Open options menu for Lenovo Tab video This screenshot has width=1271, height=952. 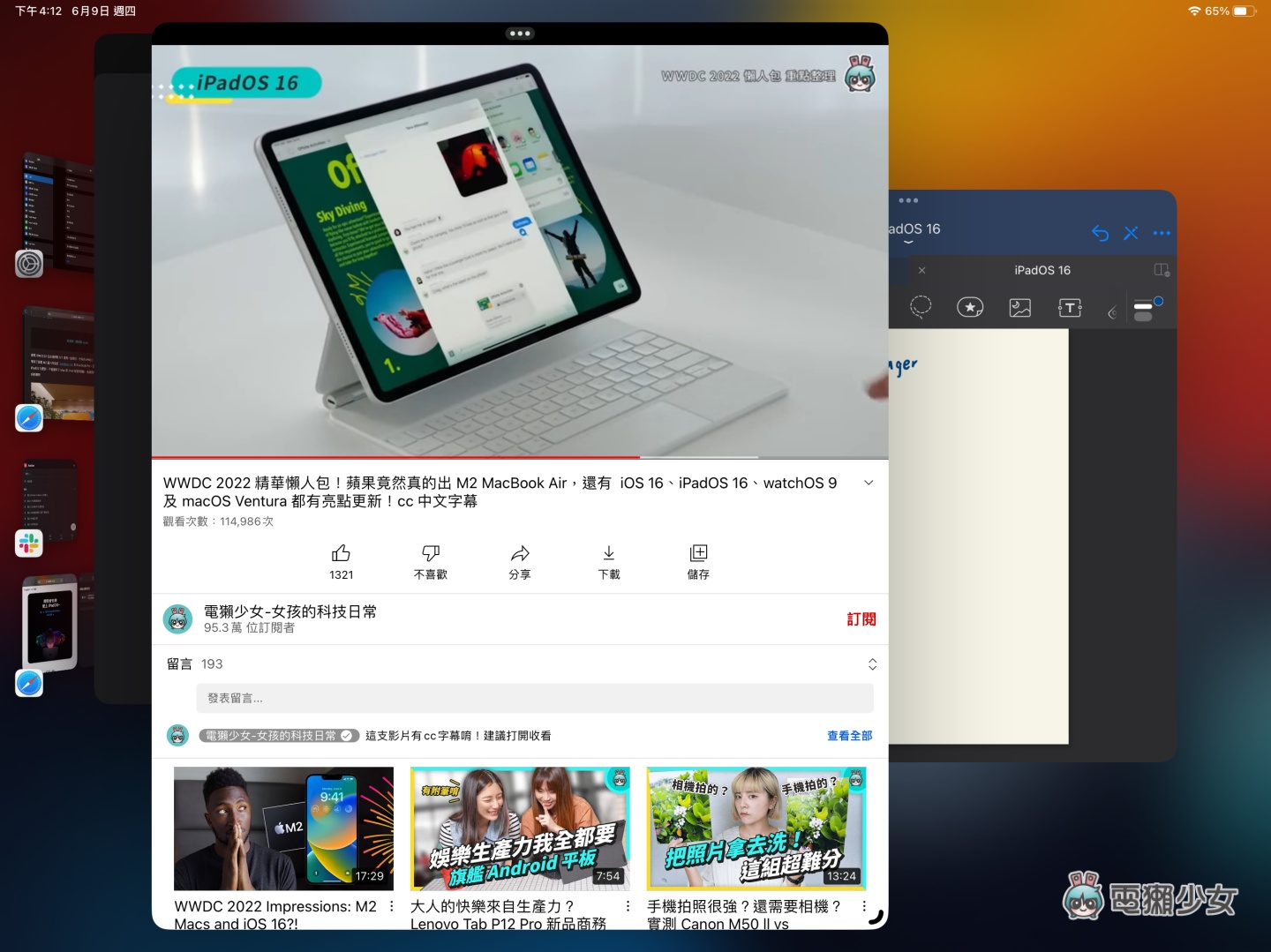tap(628, 906)
